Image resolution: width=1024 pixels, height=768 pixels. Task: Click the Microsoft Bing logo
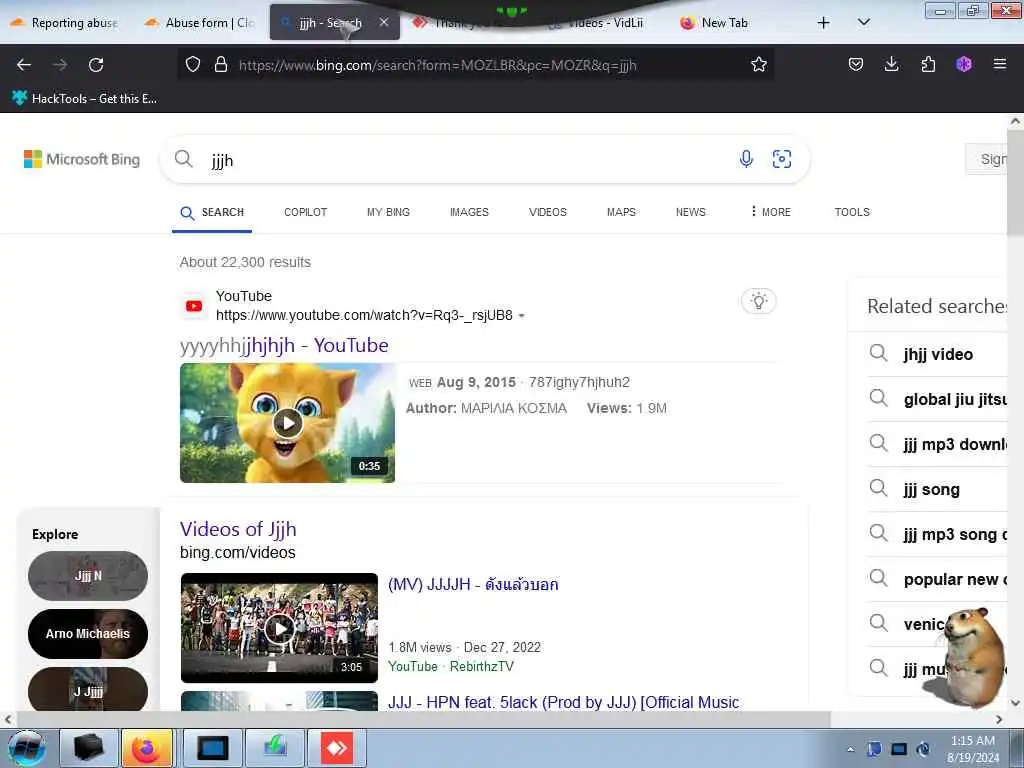tap(82, 159)
